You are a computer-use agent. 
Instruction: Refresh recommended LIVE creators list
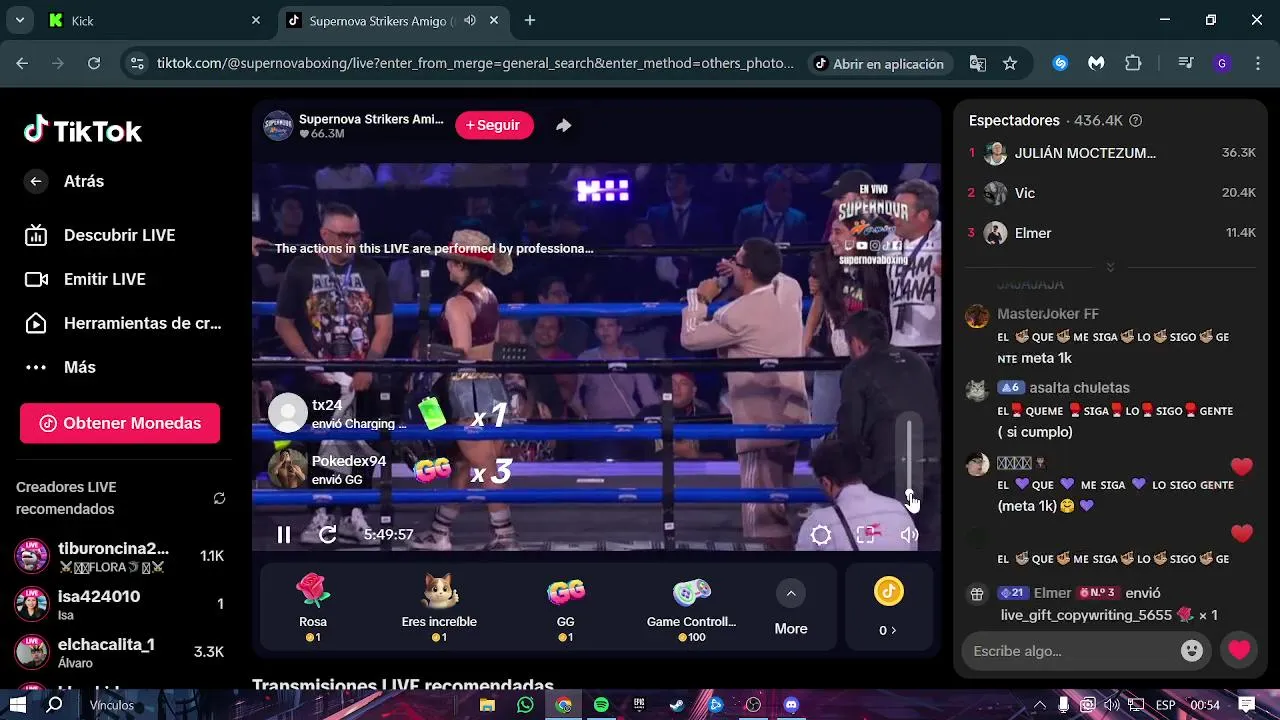click(220, 498)
